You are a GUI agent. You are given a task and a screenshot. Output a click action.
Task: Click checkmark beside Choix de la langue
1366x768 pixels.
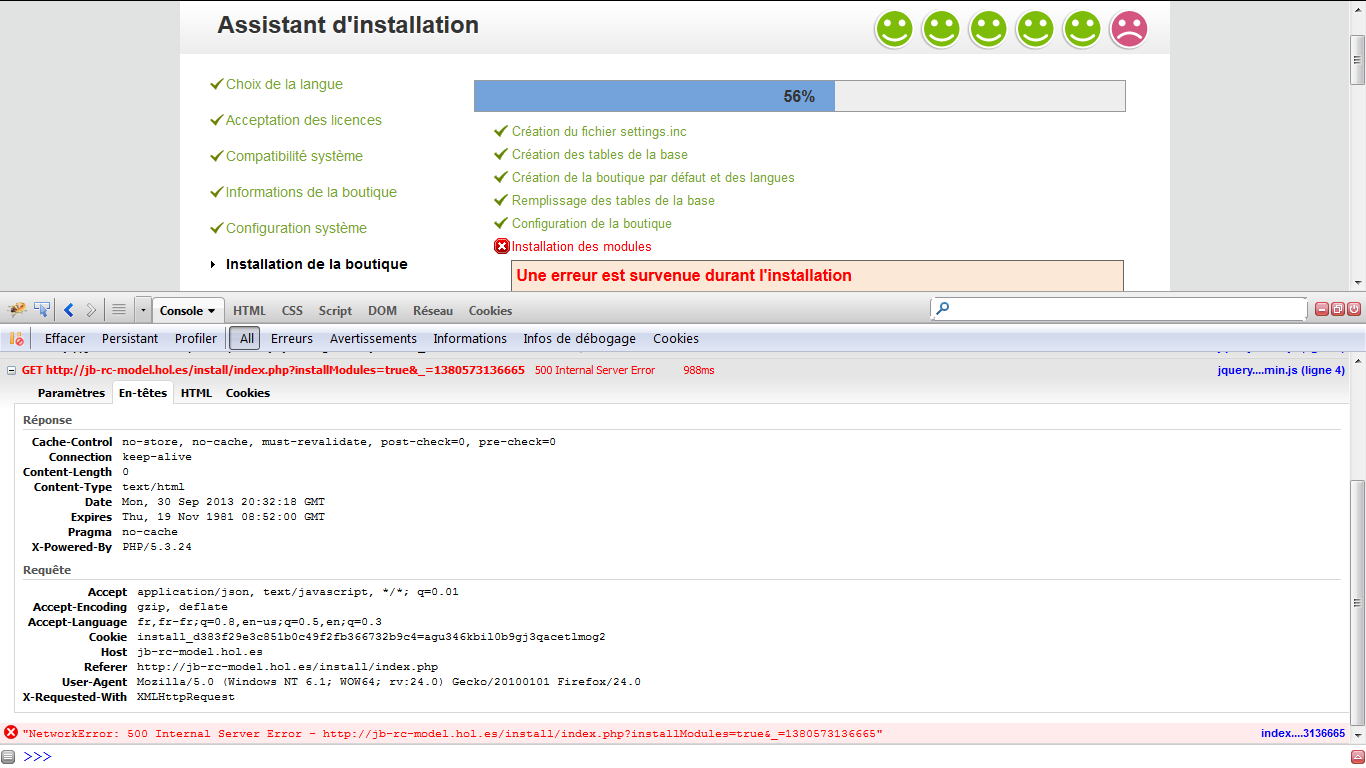216,84
